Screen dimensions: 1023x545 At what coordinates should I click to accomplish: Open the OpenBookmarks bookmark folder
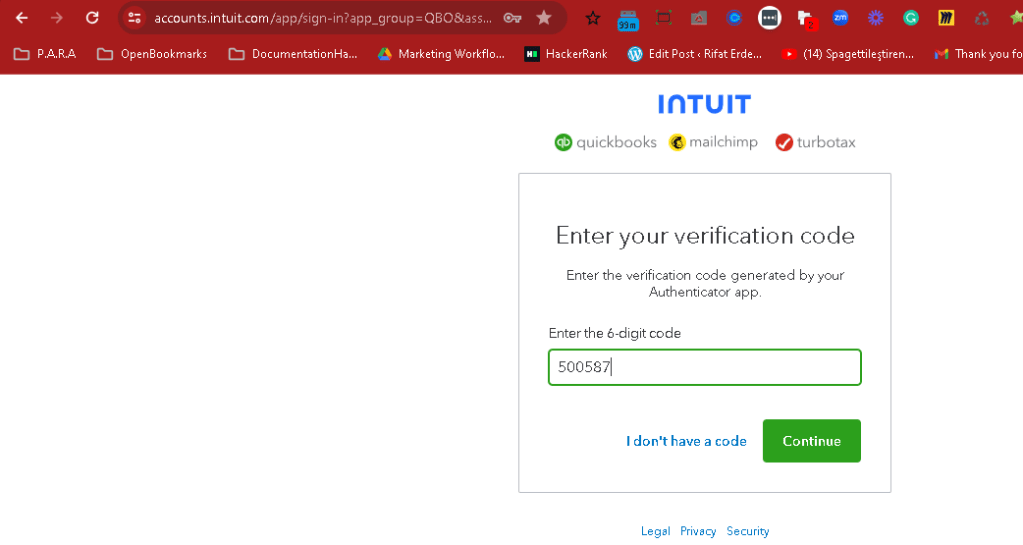pyautogui.click(x=152, y=54)
